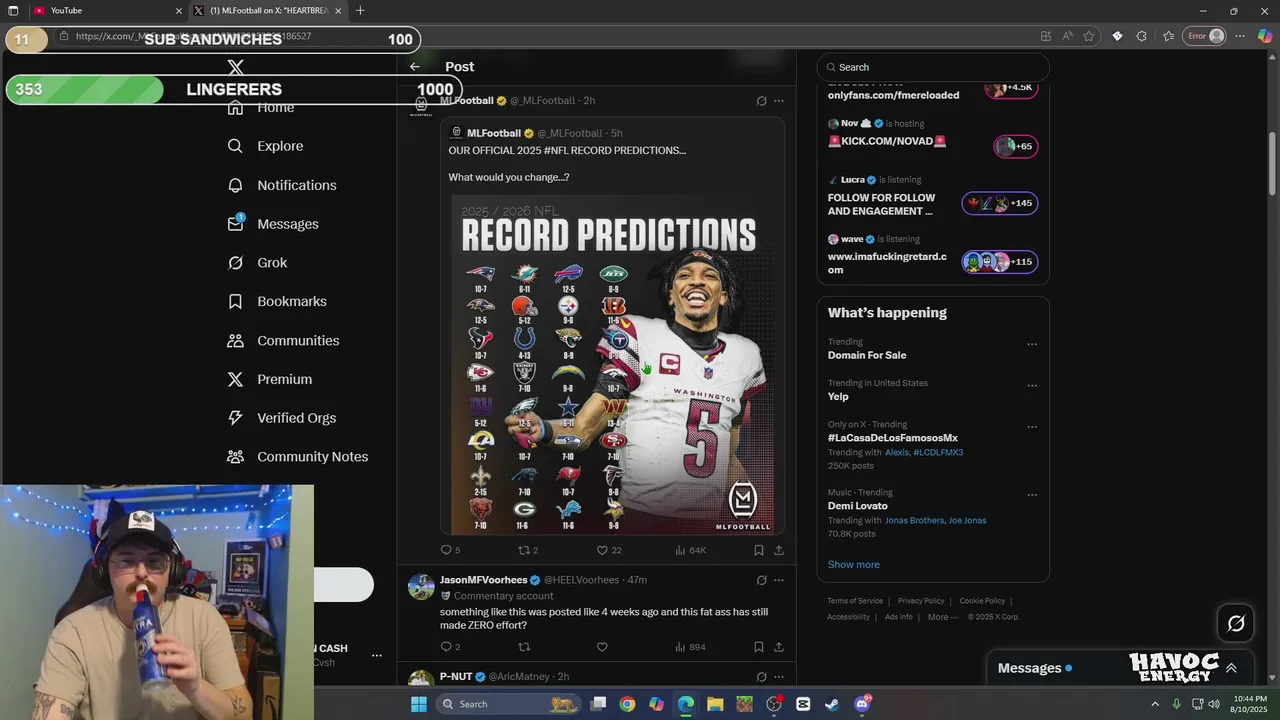The image size is (1280, 720).
Task: Open Edge settings and more menu
Action: point(1240,36)
